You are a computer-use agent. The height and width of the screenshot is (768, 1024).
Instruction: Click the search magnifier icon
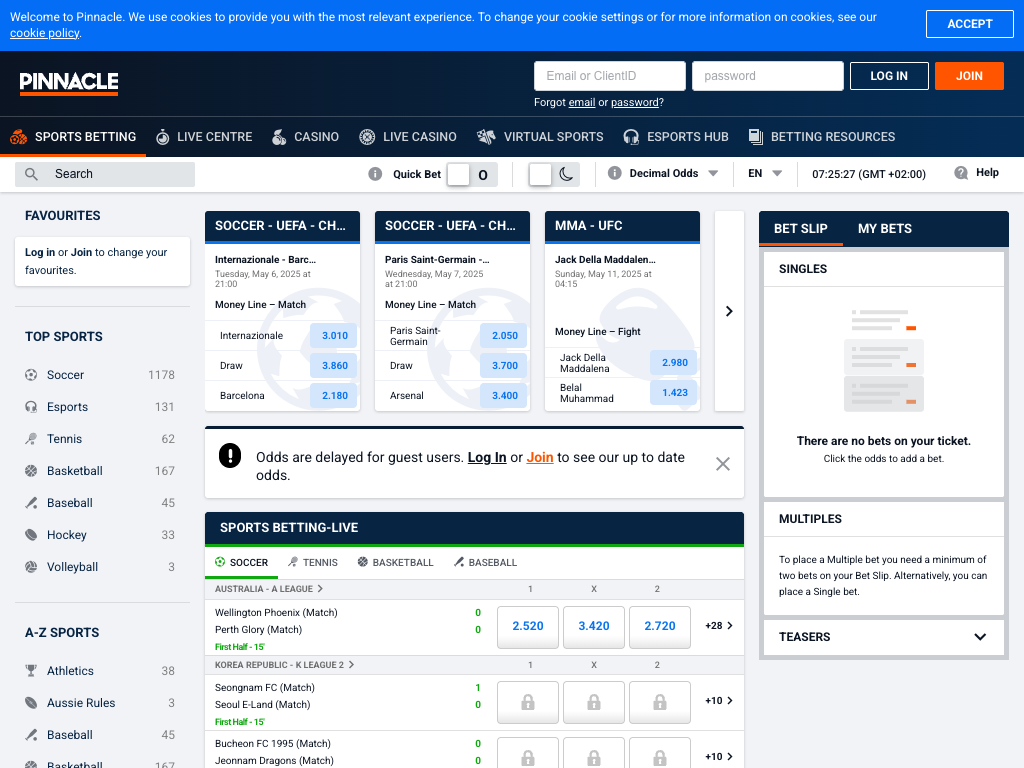32,174
